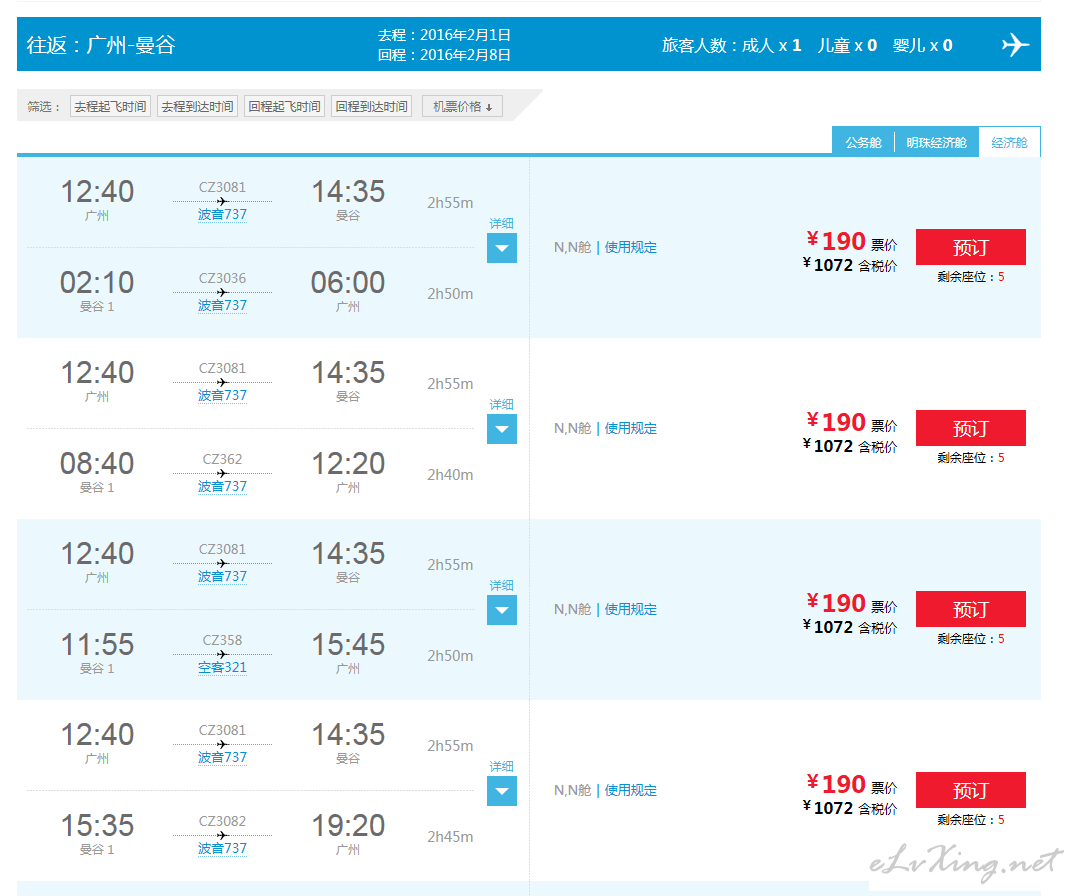Open 使用规定 rules for the first itinerary
Viewport: 1074px width, 896px height.
[630, 247]
